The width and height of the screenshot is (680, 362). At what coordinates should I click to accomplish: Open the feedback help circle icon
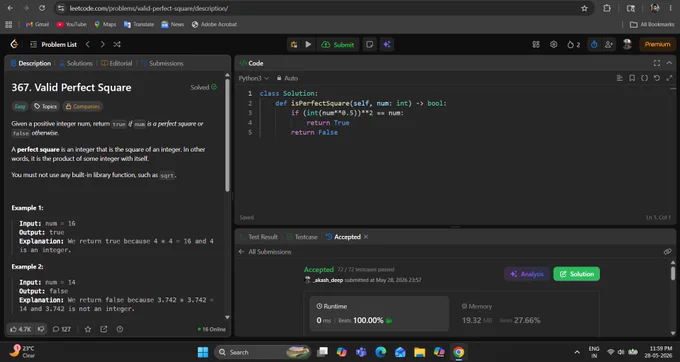120,329
